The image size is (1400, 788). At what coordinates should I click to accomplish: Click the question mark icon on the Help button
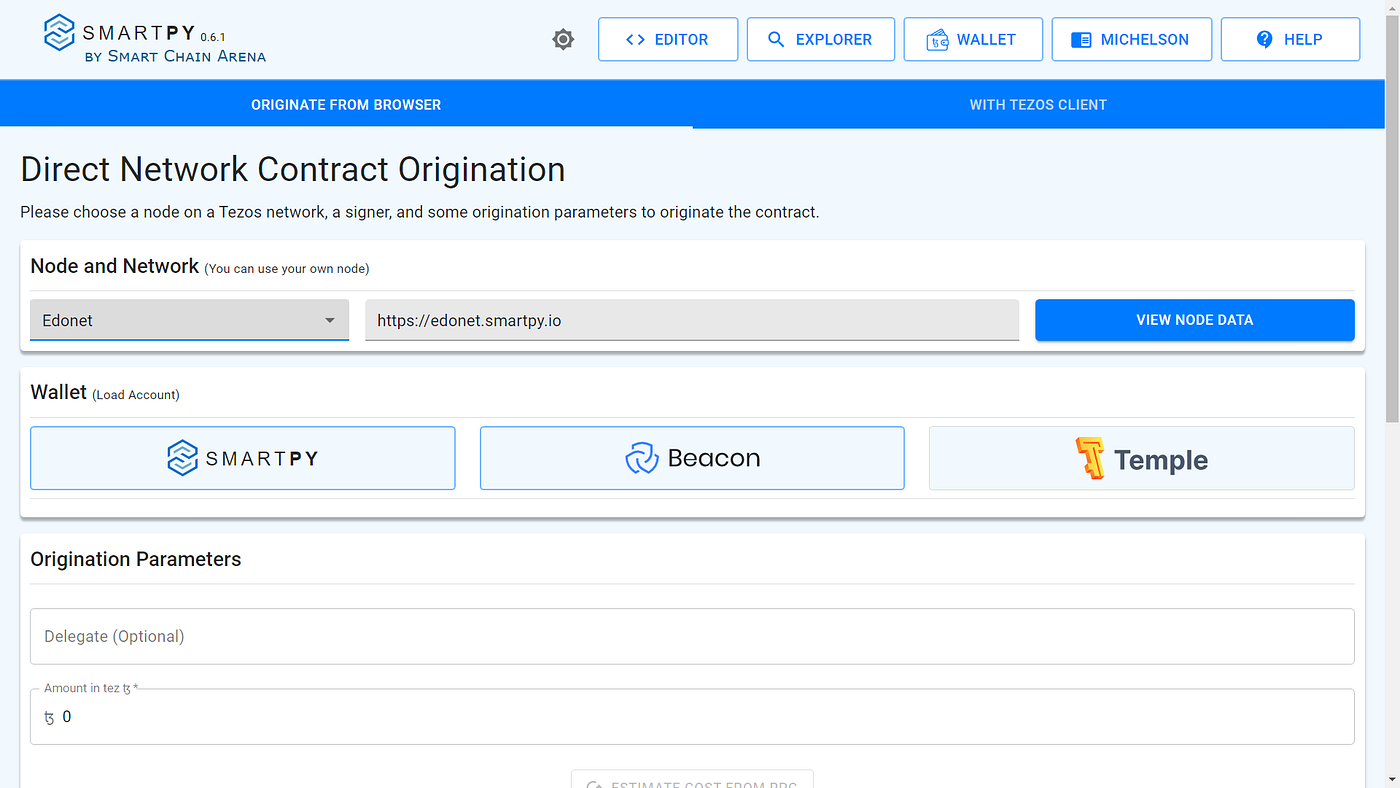(1263, 39)
